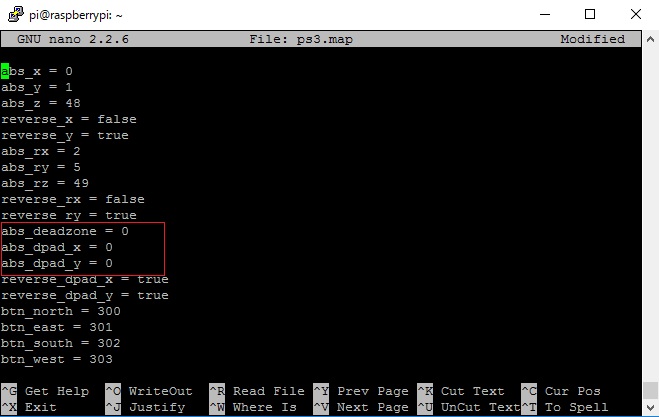Click the abs_rz = 49 line
This screenshot has width=659, height=417.
(x=45, y=183)
